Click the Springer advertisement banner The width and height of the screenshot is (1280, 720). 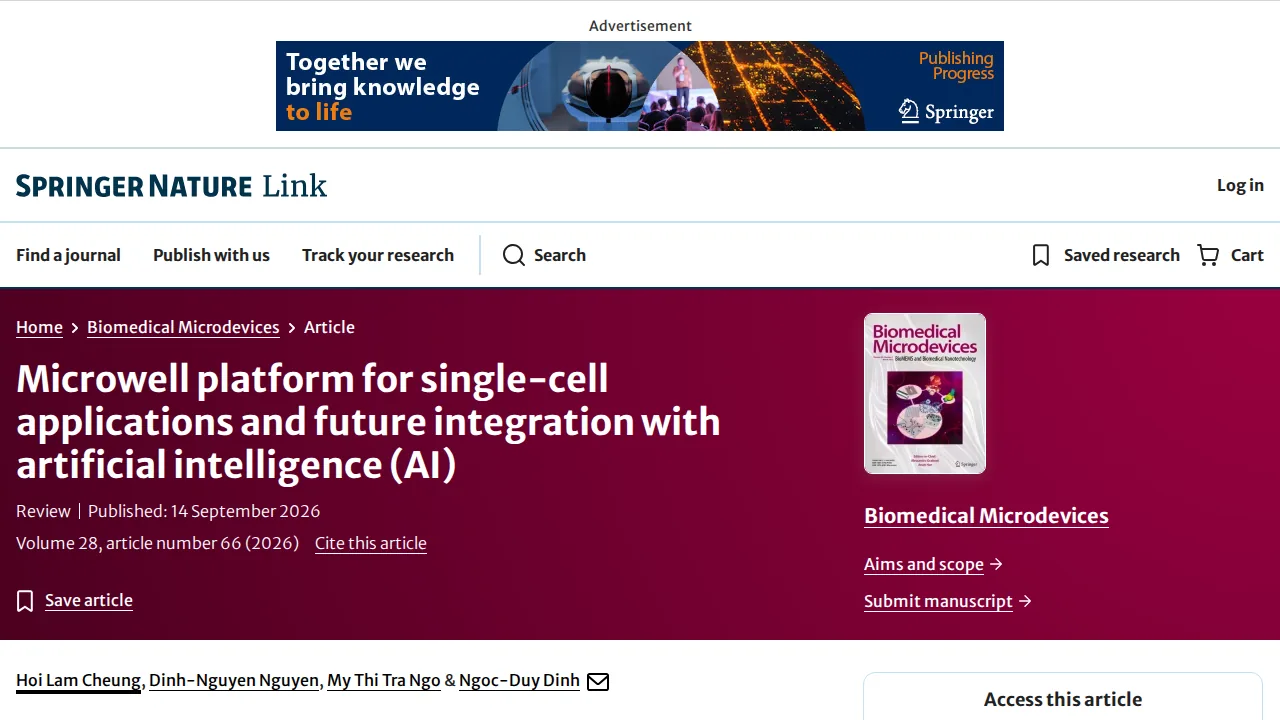[x=640, y=86]
